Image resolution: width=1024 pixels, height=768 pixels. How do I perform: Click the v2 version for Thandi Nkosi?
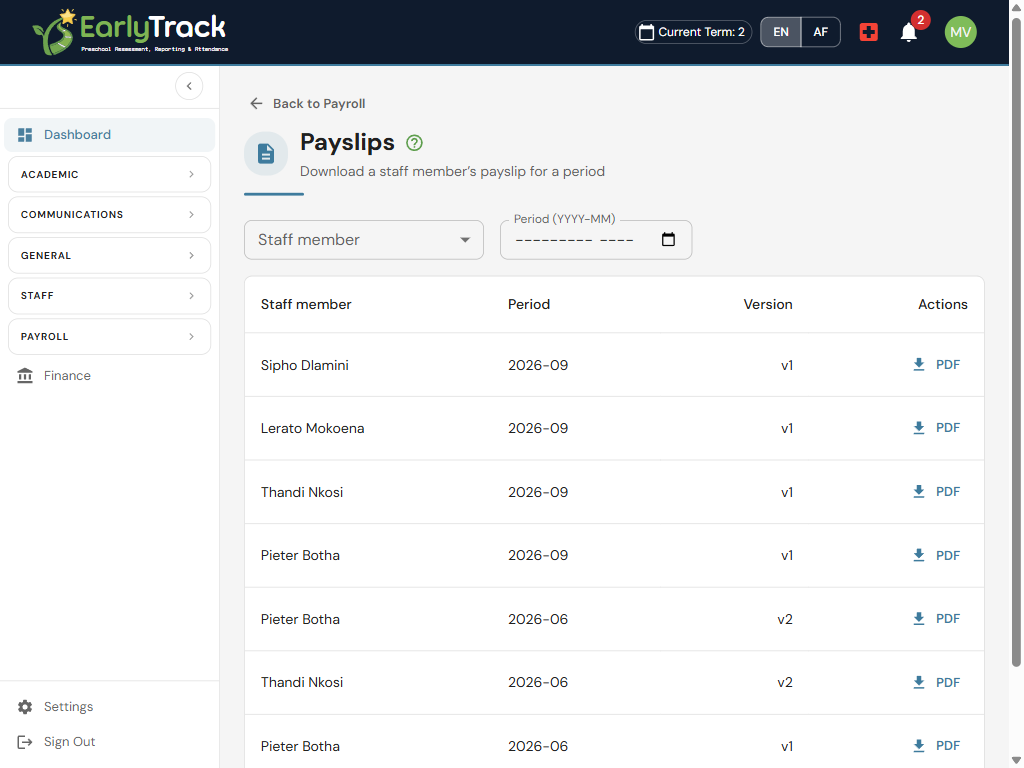pyautogui.click(x=785, y=682)
